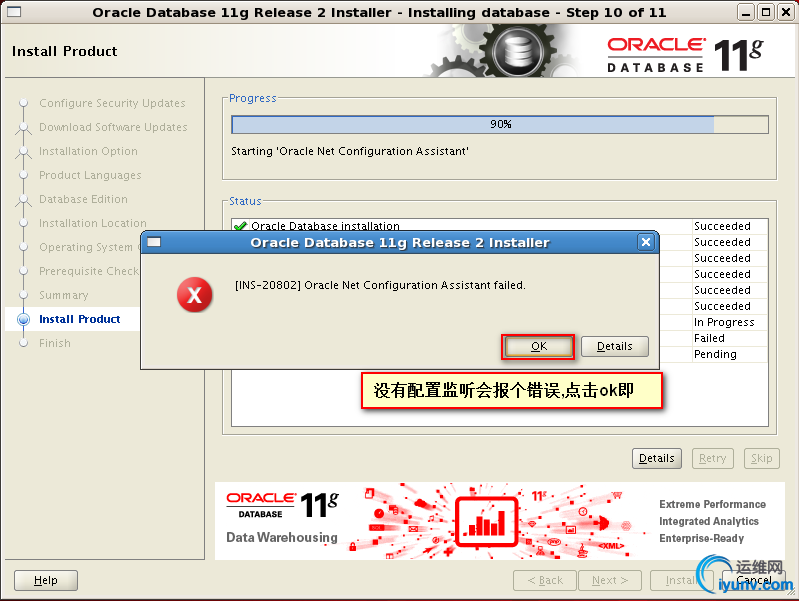
Task: Minimize the installer main window
Action: 745,12
